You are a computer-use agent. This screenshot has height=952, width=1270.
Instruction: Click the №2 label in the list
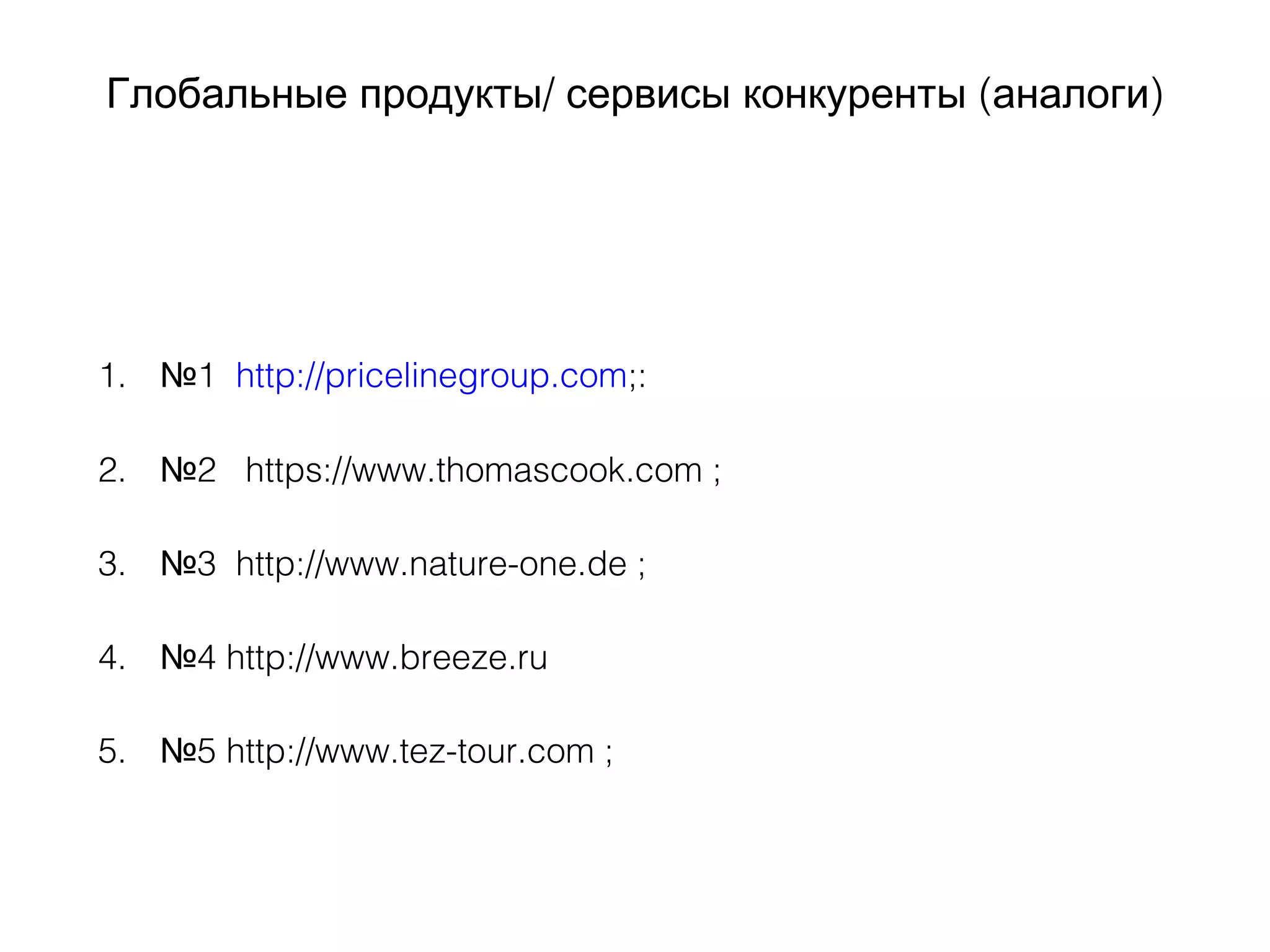click(x=188, y=470)
